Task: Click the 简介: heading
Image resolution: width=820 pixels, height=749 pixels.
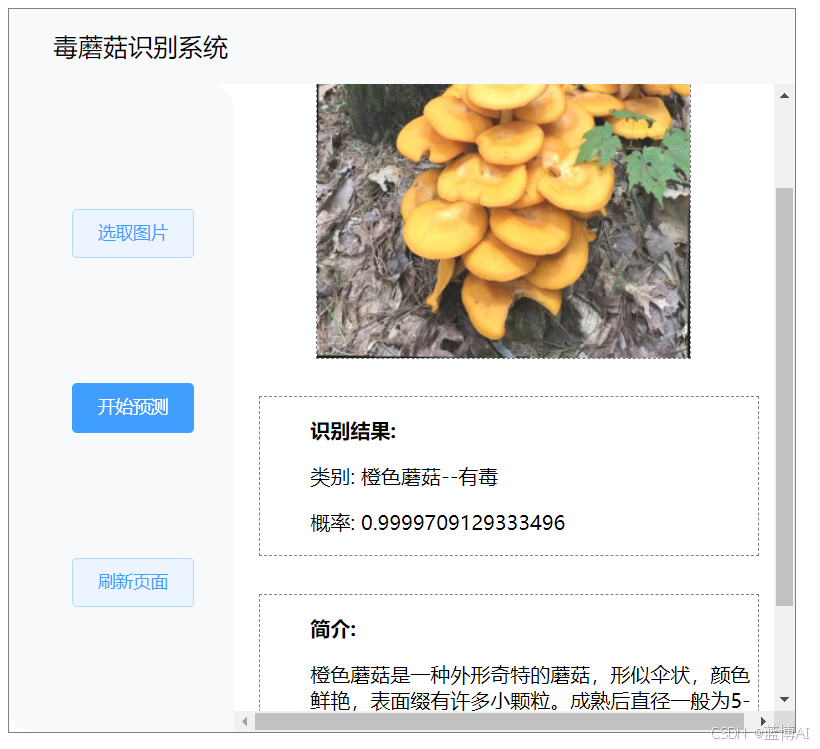Action: tap(333, 629)
